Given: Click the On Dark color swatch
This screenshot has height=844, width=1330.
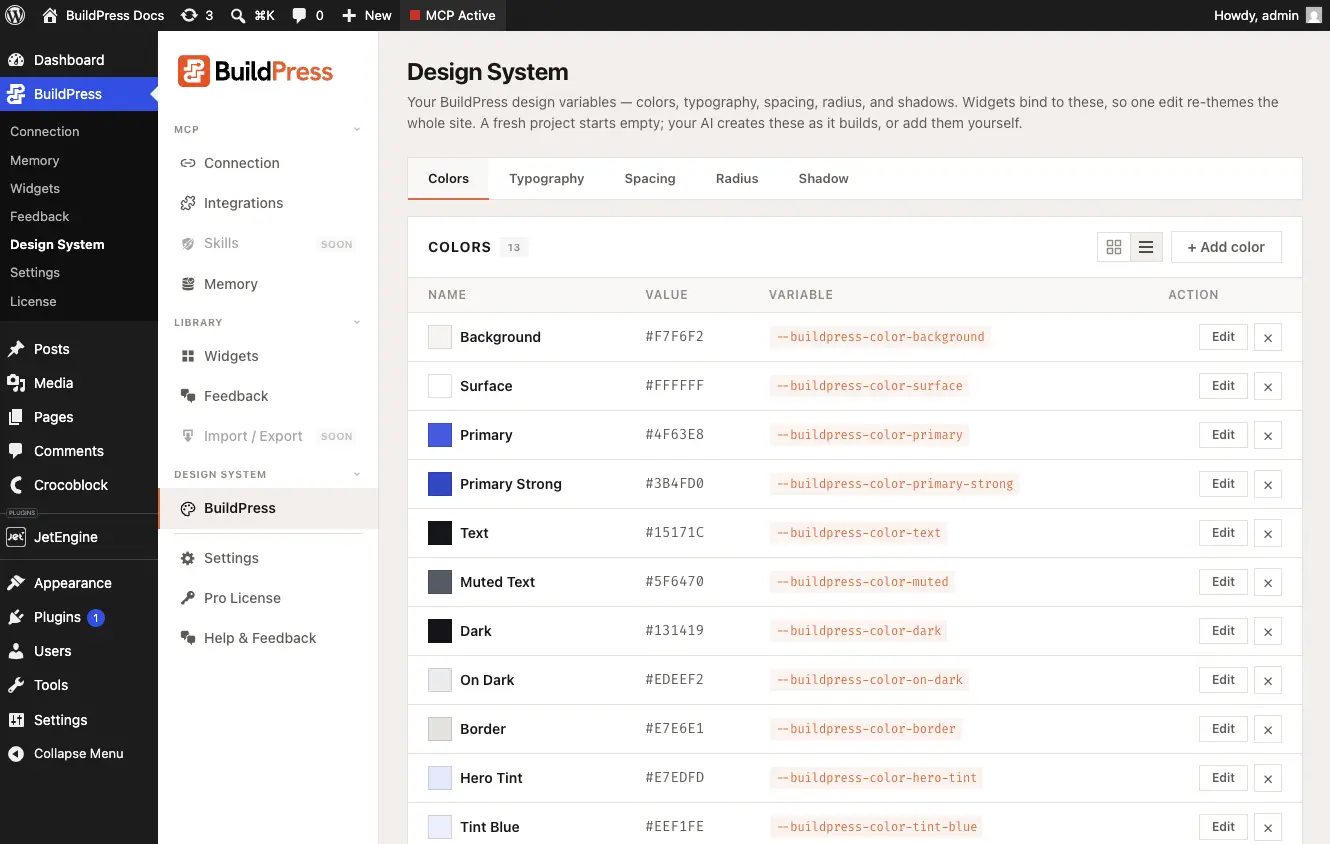Looking at the screenshot, I should click(x=440, y=680).
